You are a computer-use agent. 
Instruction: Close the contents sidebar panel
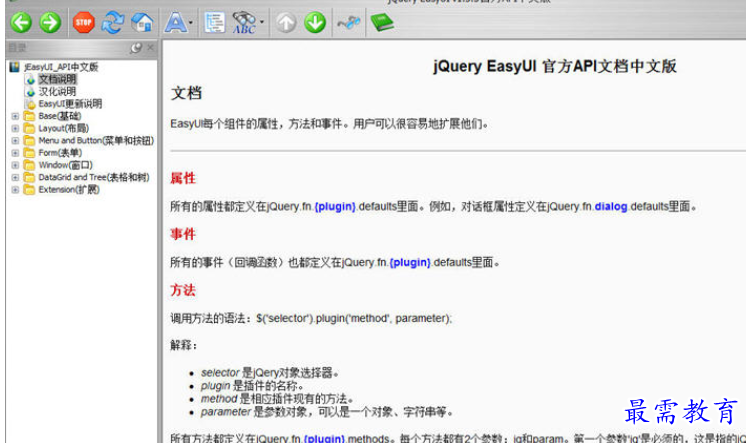click(x=150, y=47)
